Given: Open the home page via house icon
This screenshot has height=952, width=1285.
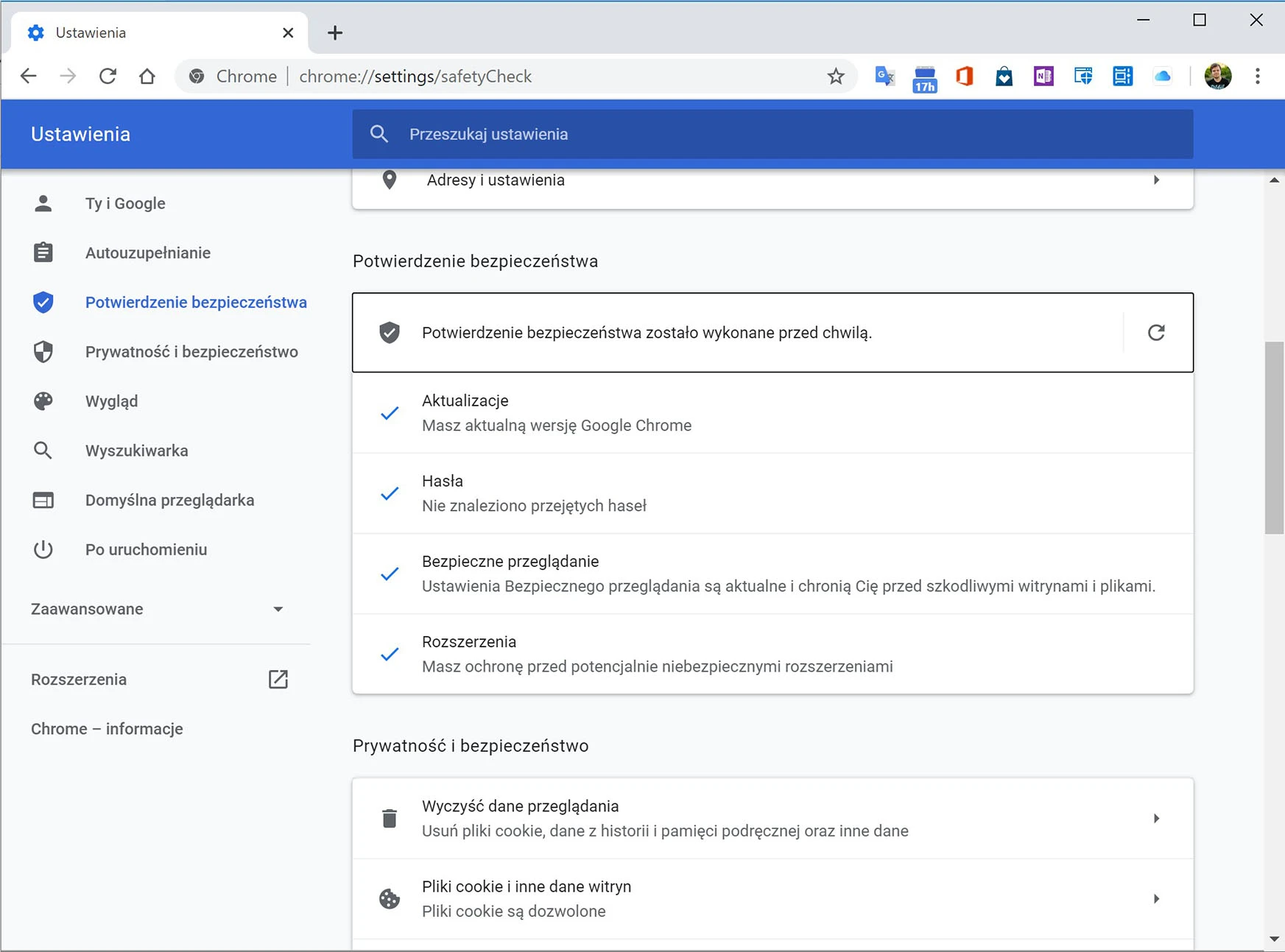Looking at the screenshot, I should [147, 76].
